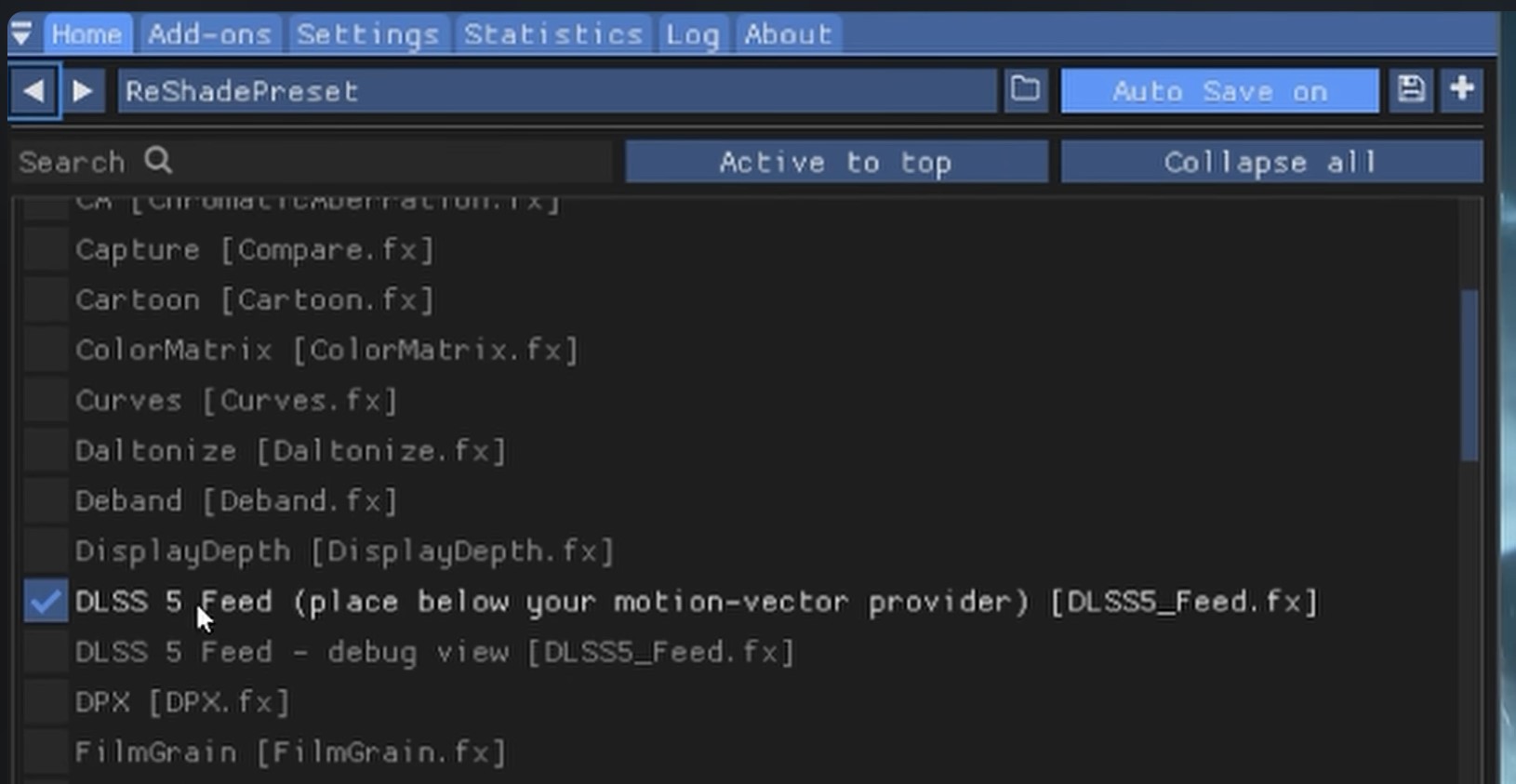Click the effect list scrollbar thumb
Viewport: 1516px width, 784px height.
1469,375
